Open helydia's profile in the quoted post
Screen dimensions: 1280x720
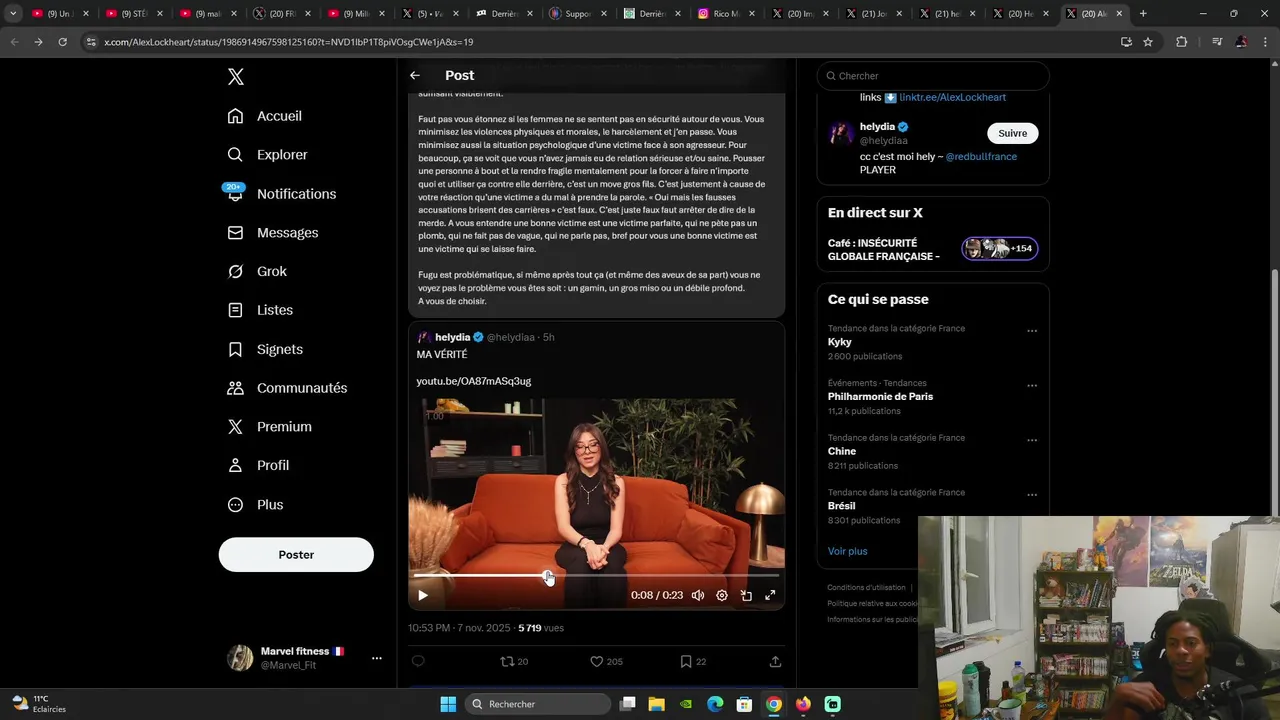click(x=453, y=337)
